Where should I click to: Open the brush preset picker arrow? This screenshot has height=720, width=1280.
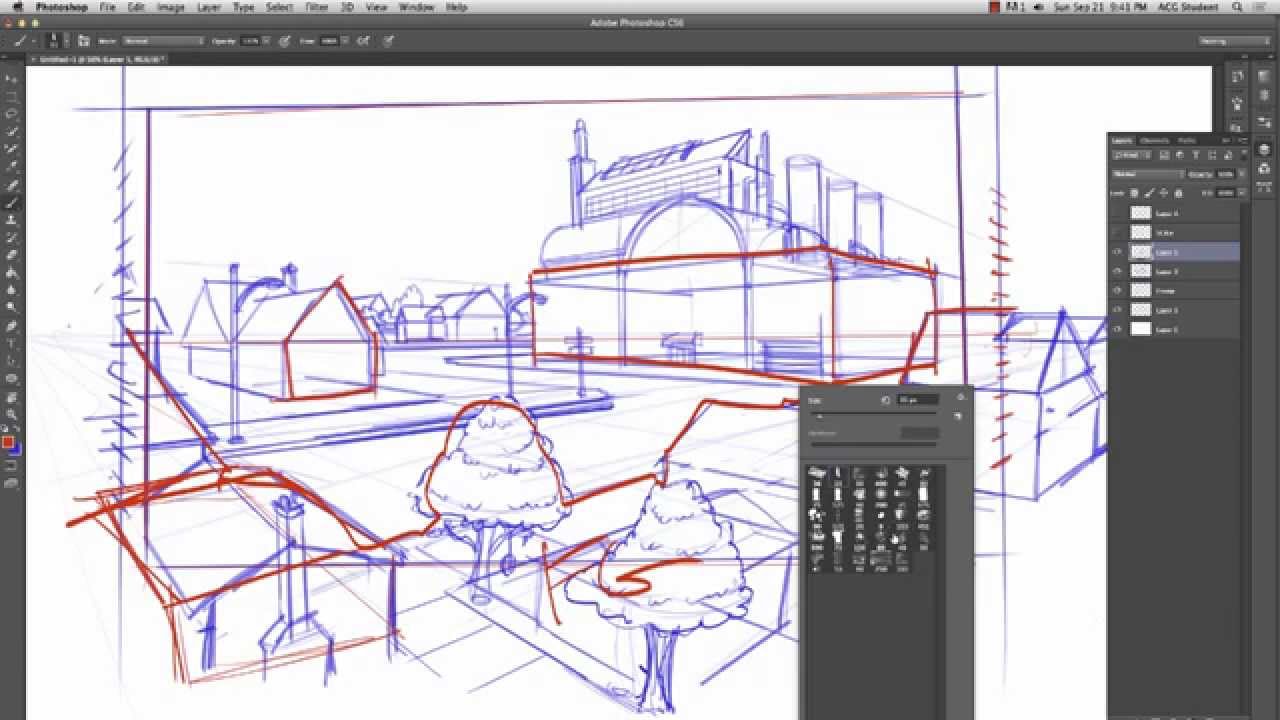(x=65, y=41)
